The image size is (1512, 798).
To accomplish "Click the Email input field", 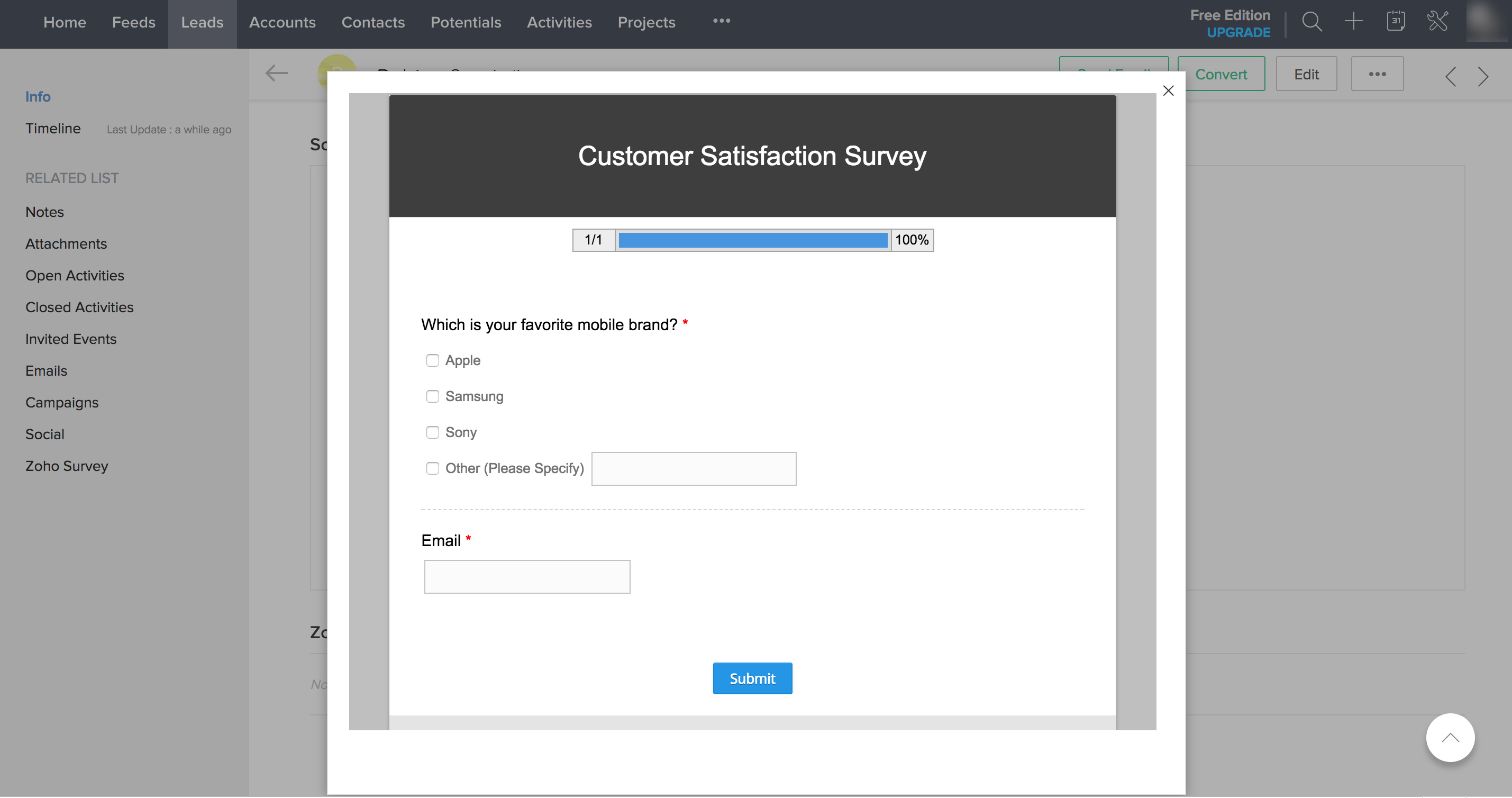I will 527,577.
